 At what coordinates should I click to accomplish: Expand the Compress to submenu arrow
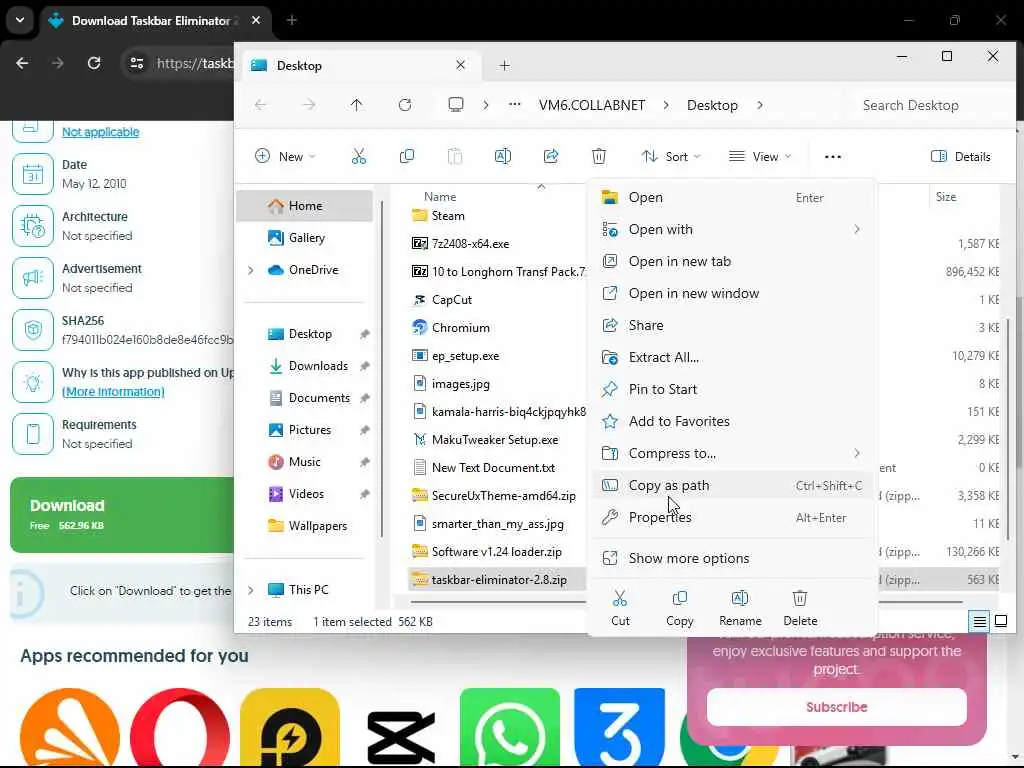857,453
